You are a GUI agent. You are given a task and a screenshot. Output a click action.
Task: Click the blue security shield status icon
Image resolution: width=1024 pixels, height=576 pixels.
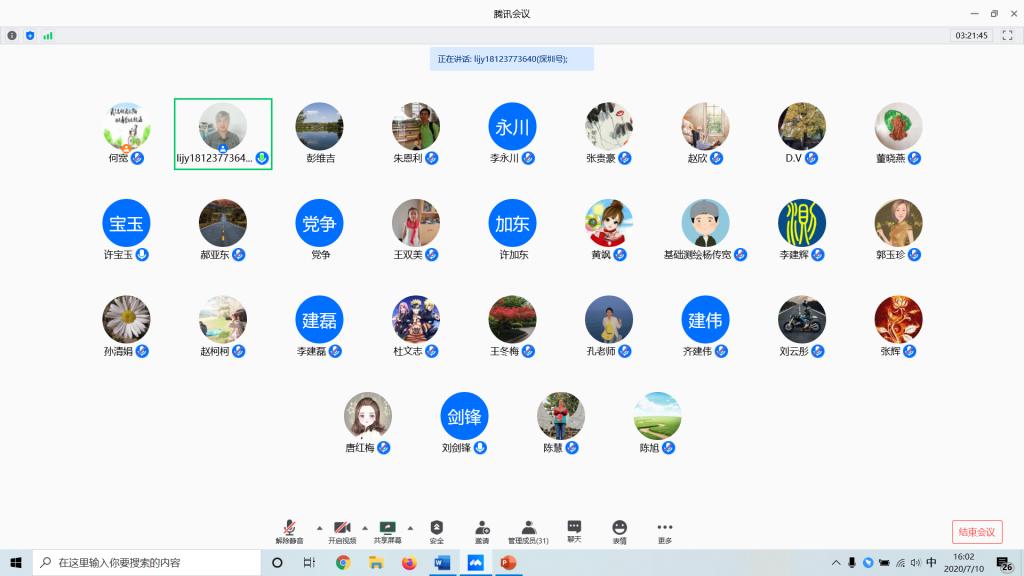(30, 35)
